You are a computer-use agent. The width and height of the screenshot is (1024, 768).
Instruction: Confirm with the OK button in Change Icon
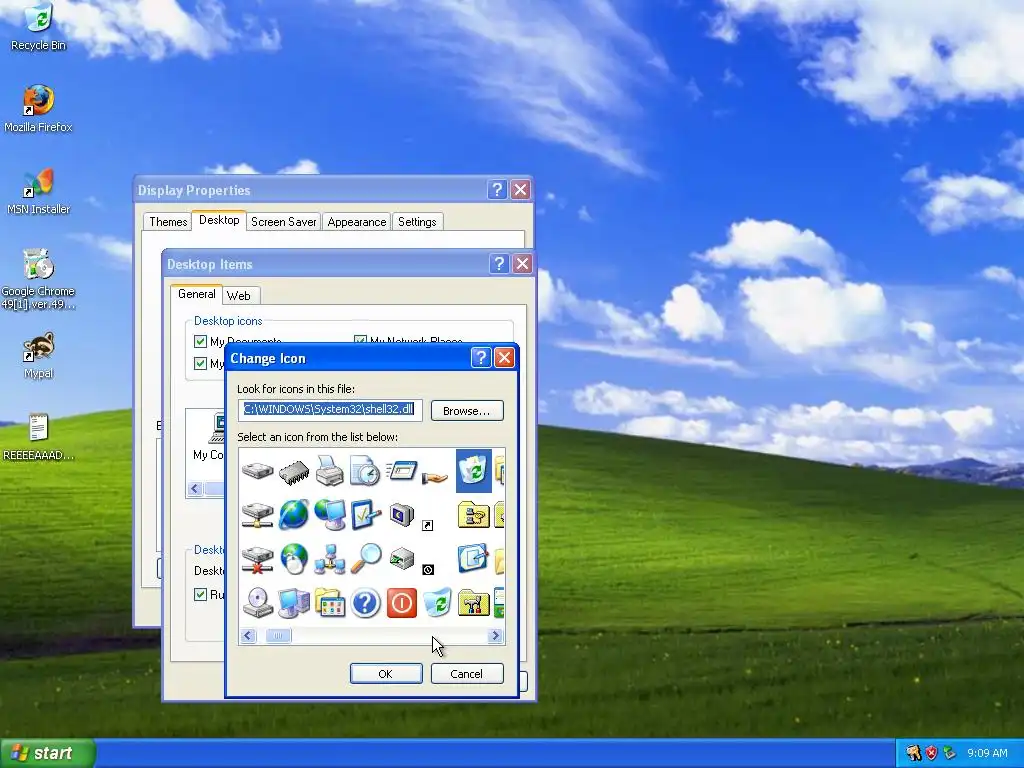coord(386,674)
